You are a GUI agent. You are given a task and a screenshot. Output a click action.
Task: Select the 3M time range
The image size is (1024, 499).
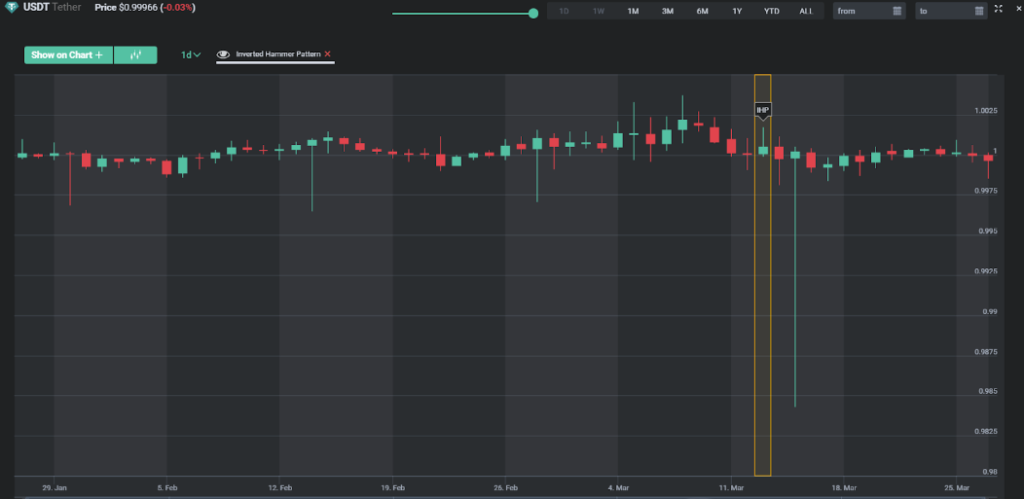[x=667, y=11]
